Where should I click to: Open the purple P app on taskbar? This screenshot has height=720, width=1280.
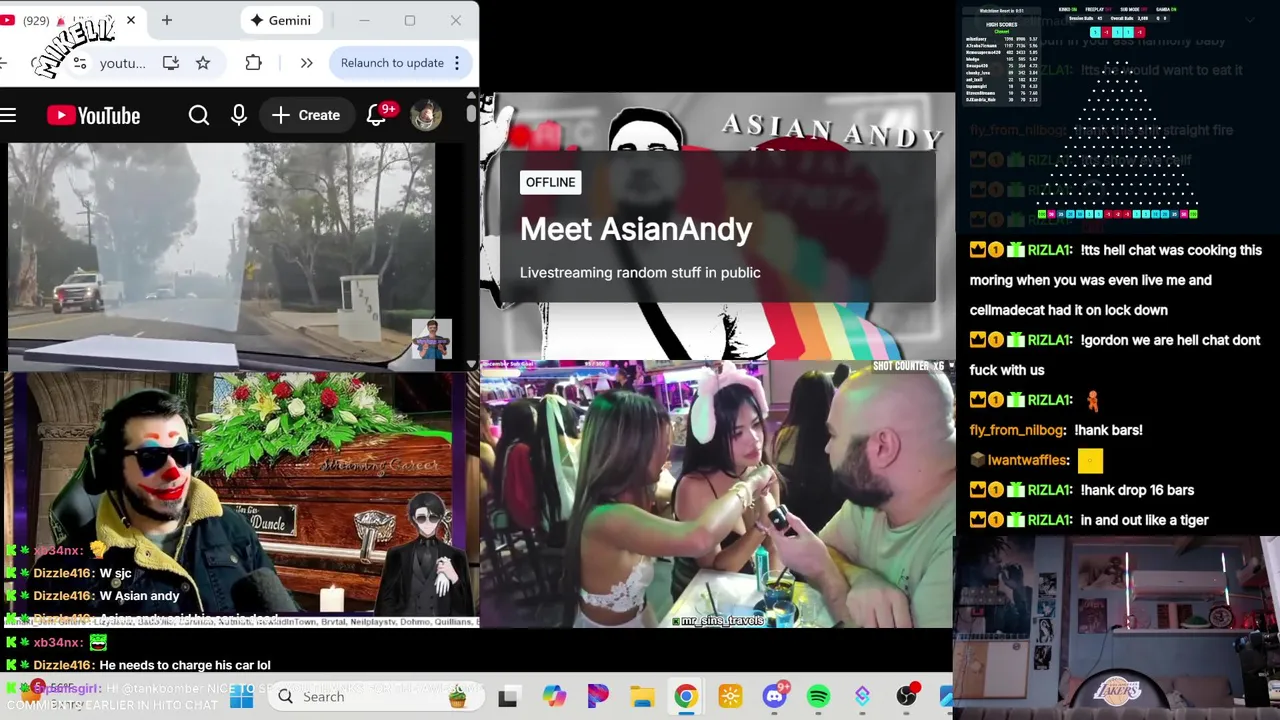click(598, 697)
